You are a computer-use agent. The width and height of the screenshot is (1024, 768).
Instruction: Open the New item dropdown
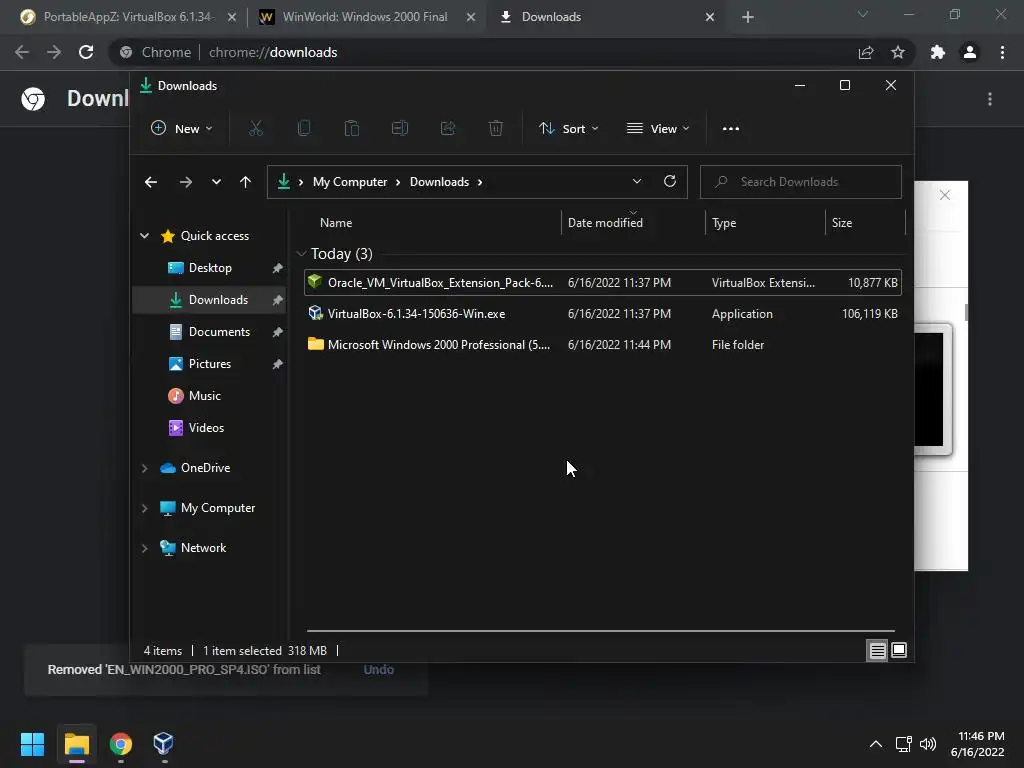click(182, 129)
